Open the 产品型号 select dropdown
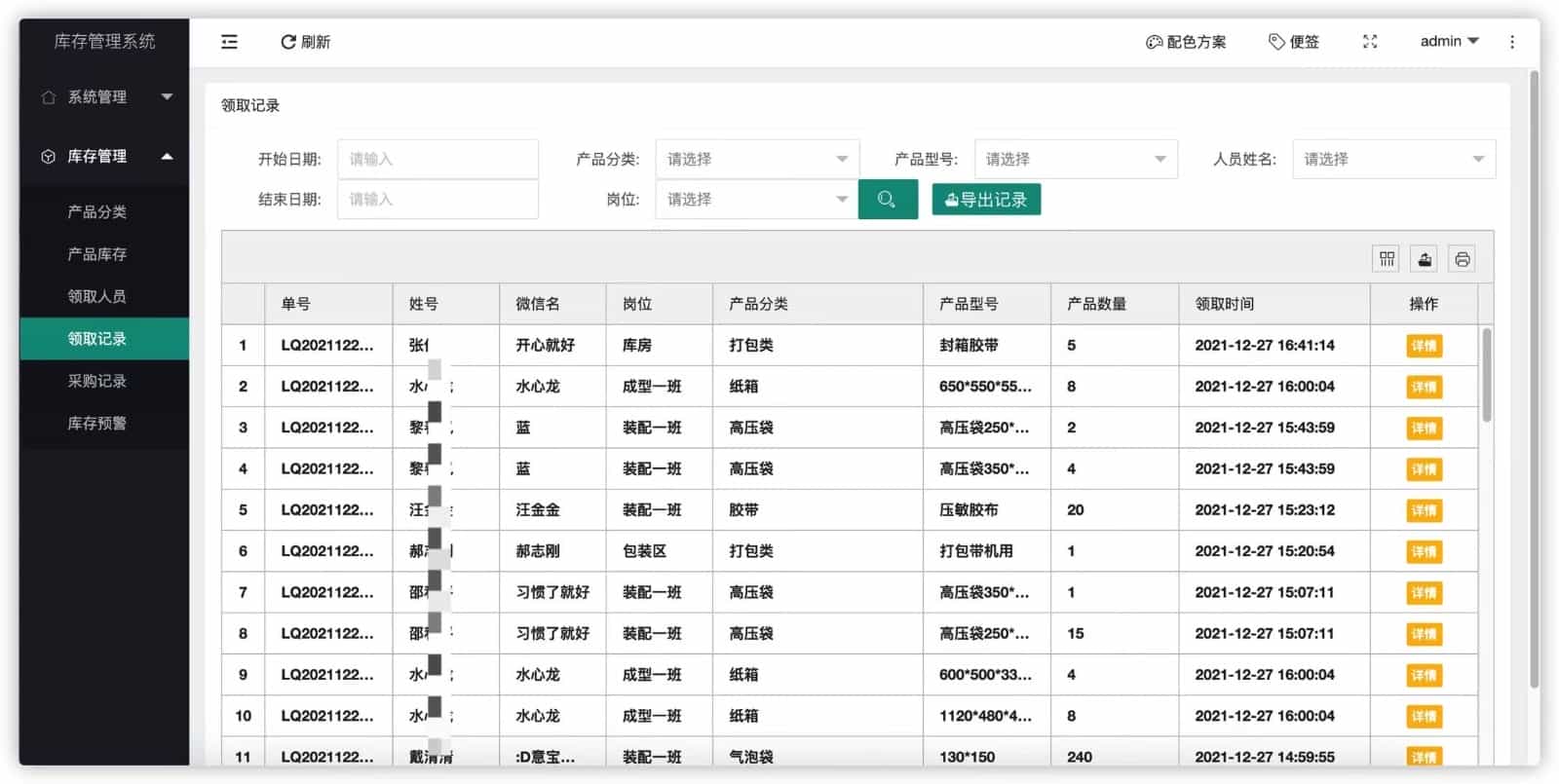The width and height of the screenshot is (1559, 784). 1076,160
